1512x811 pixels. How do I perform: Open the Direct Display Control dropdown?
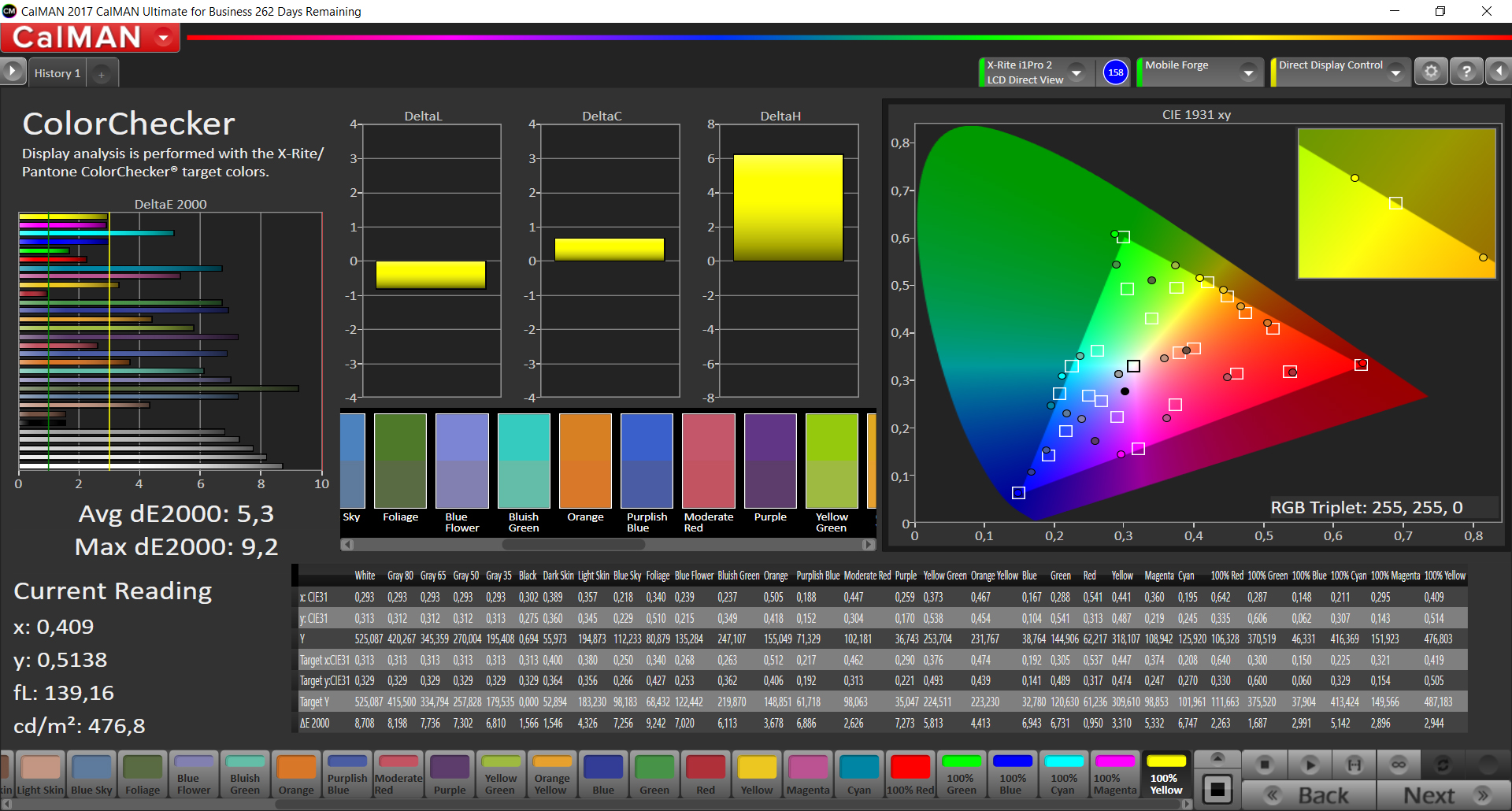tap(1395, 72)
